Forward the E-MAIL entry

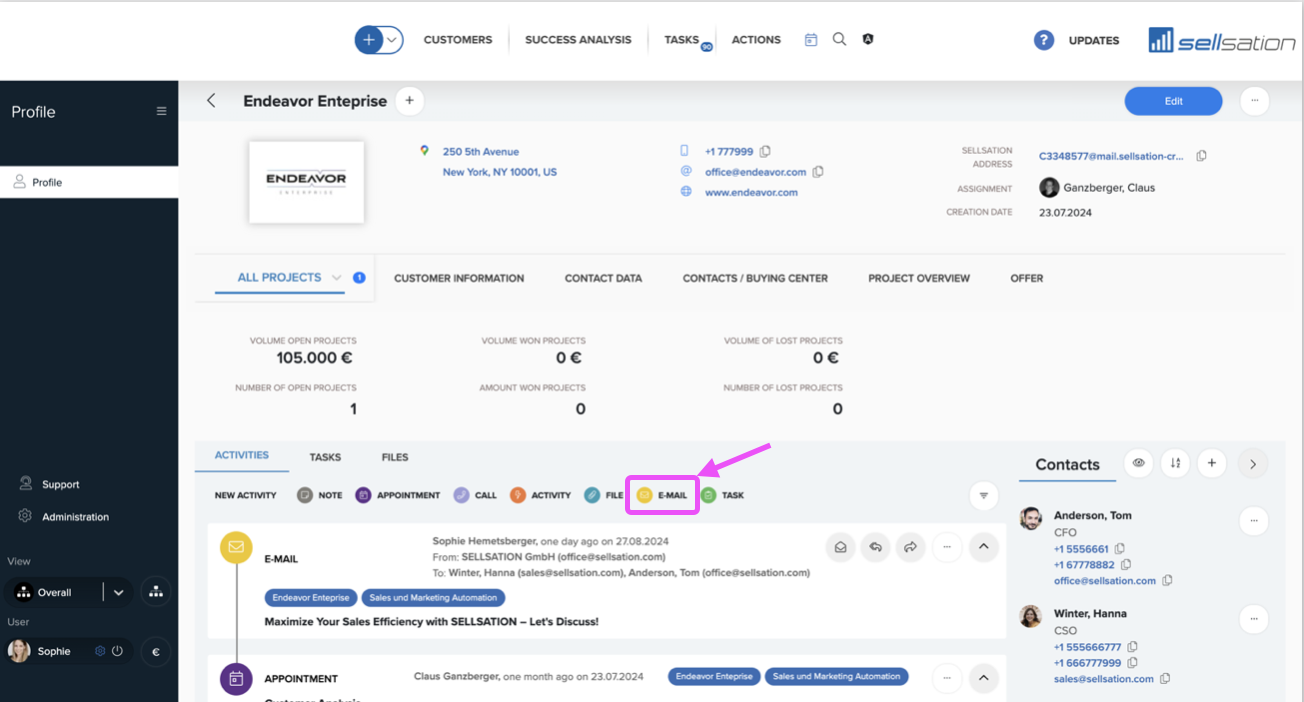(x=911, y=547)
